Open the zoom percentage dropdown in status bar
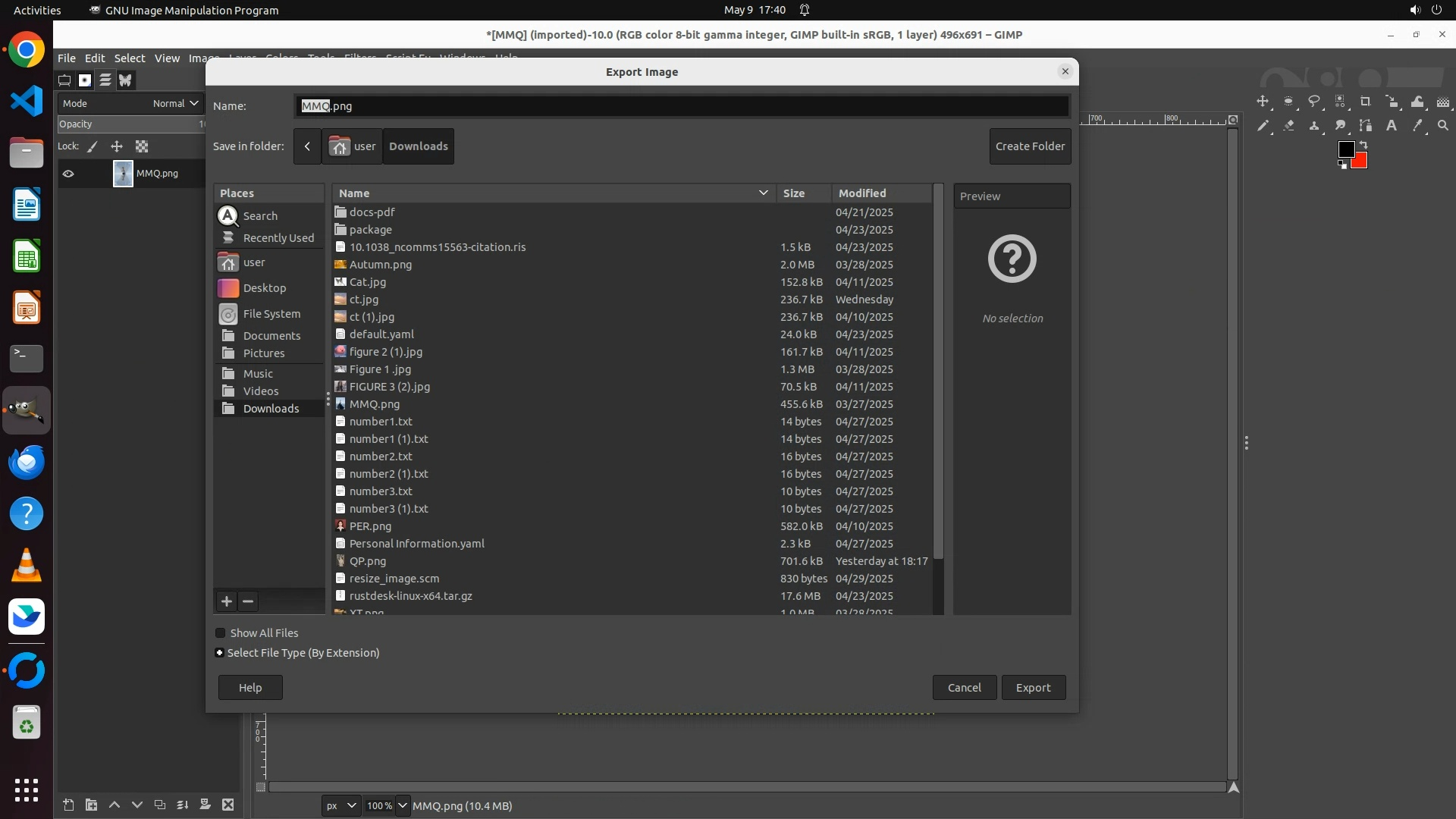The height and width of the screenshot is (819, 1456). click(403, 806)
